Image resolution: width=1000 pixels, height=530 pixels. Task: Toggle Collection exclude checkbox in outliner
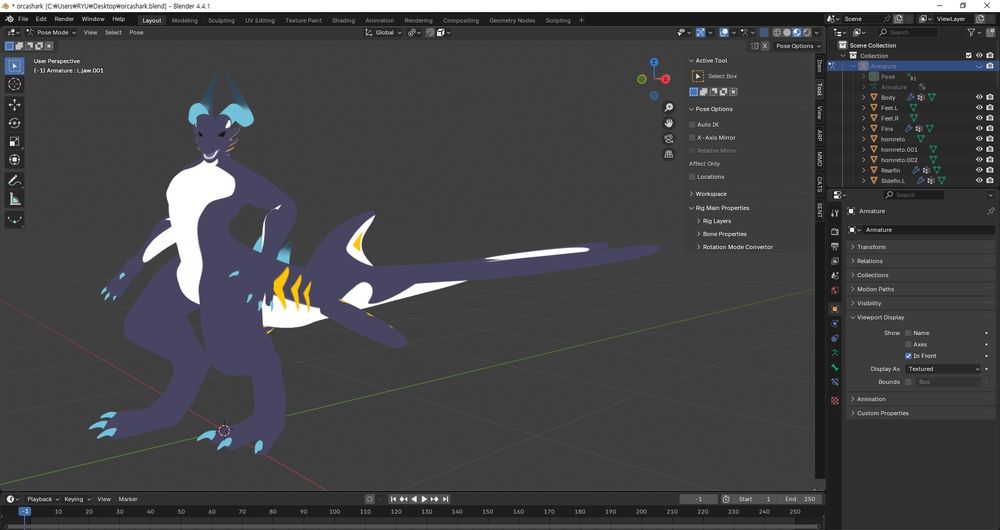[x=969, y=55]
